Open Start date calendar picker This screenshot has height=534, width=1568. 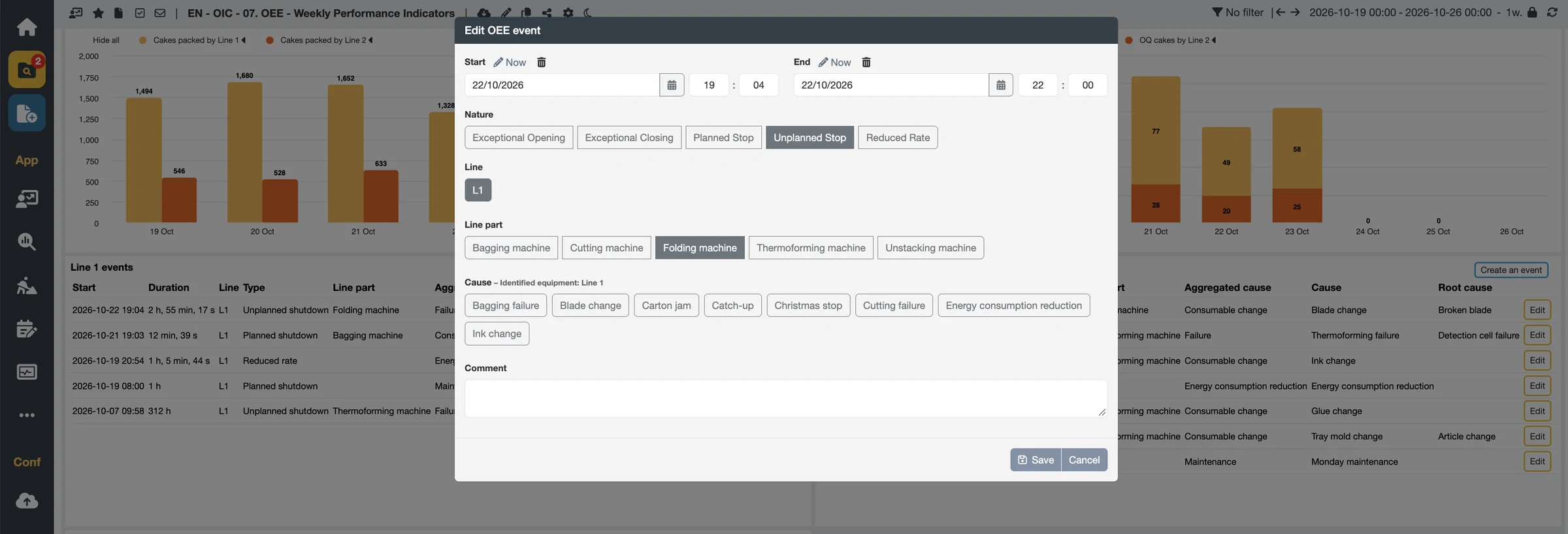pos(672,85)
